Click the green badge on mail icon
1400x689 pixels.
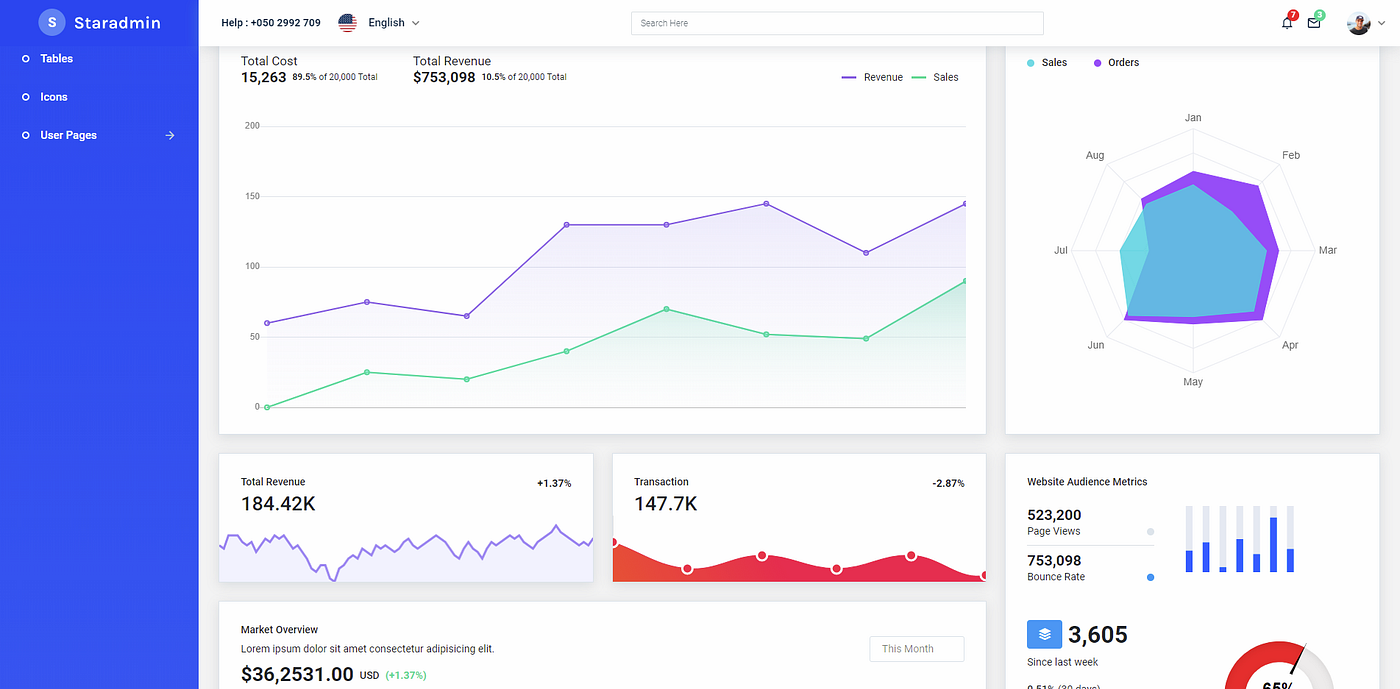[1320, 15]
